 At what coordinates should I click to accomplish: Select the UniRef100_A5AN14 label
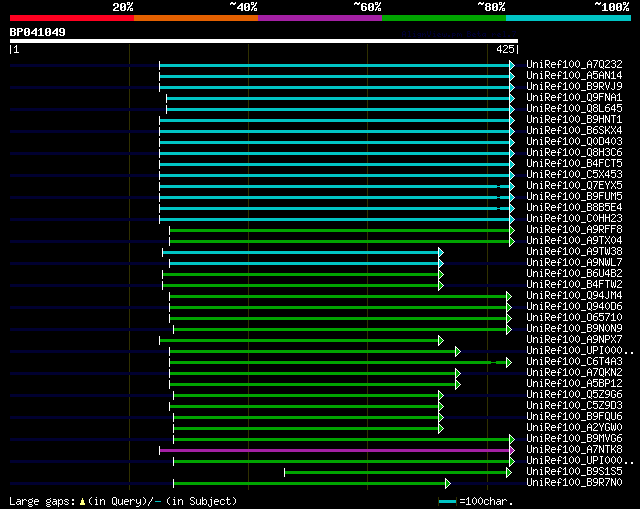pos(574,76)
